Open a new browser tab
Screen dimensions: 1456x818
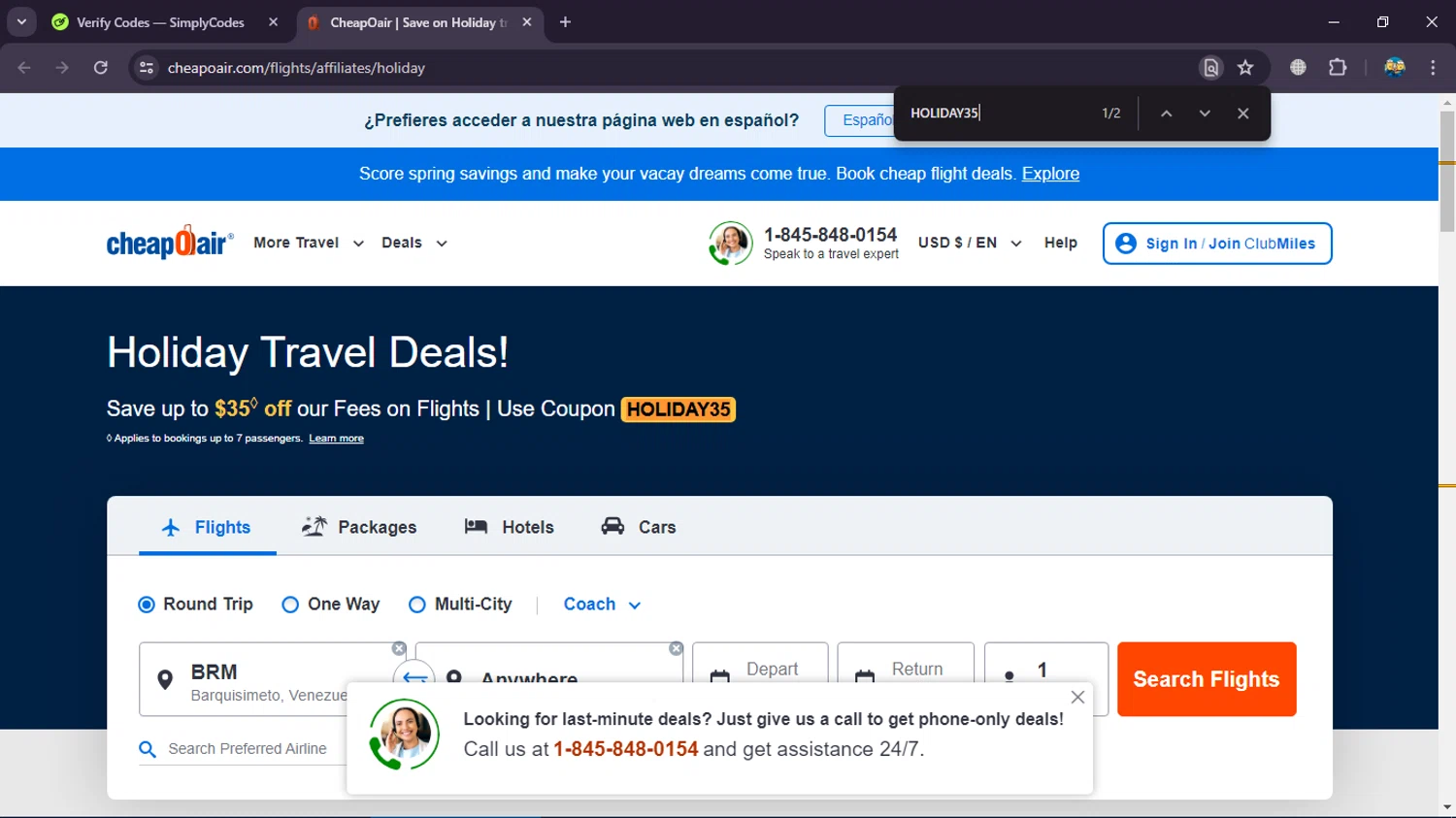(565, 22)
